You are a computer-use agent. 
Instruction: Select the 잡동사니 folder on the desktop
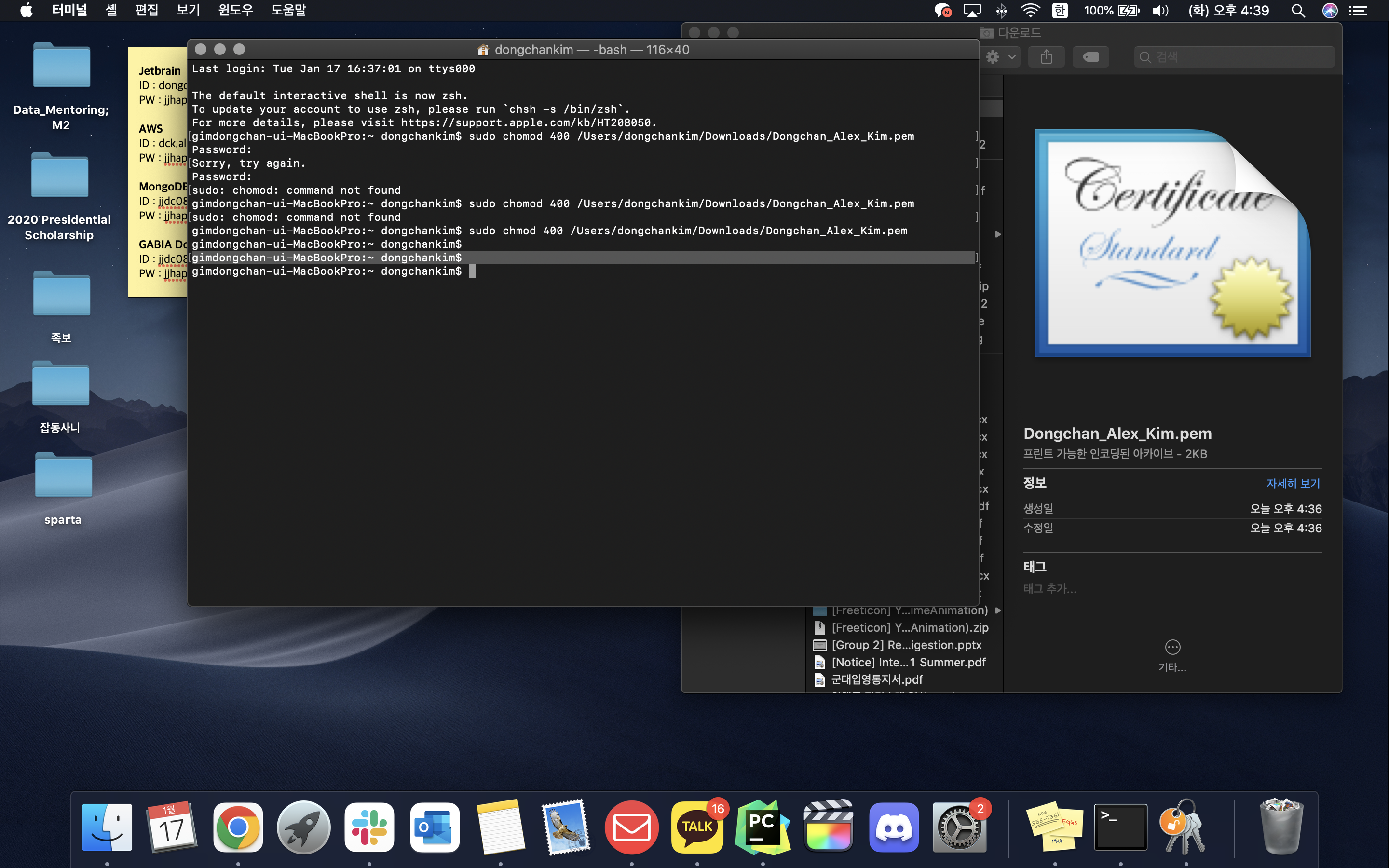tap(60, 398)
